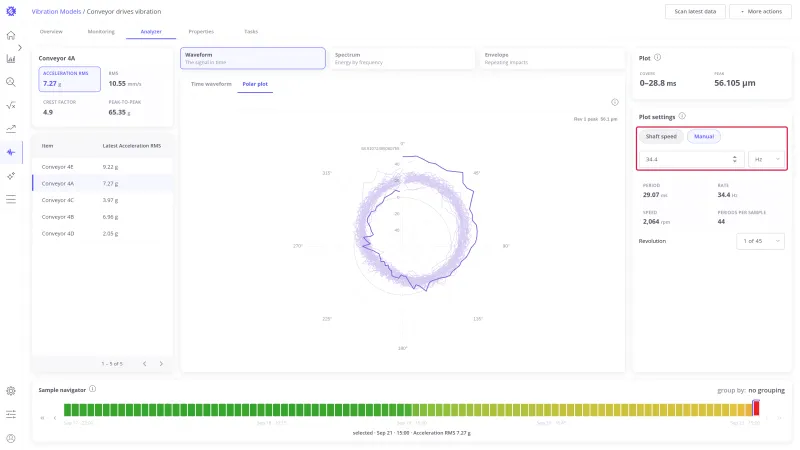800x450 pixels.
Task: Click the Plot settings info icon
Action: pos(682,116)
